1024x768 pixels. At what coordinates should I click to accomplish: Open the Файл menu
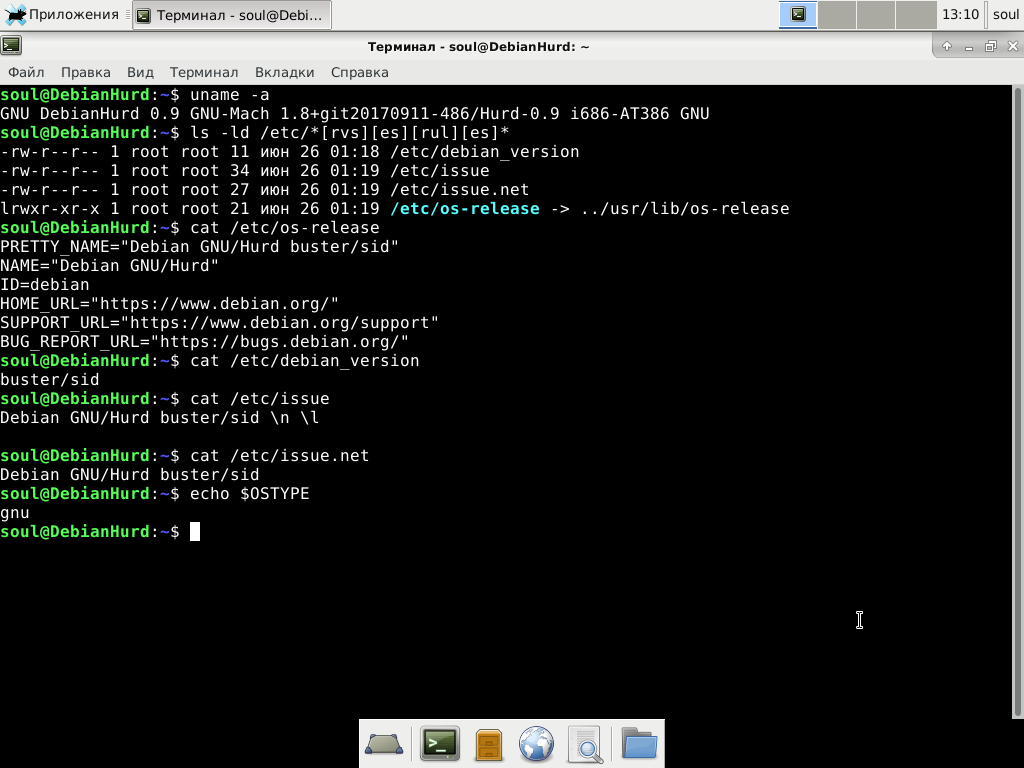point(26,72)
